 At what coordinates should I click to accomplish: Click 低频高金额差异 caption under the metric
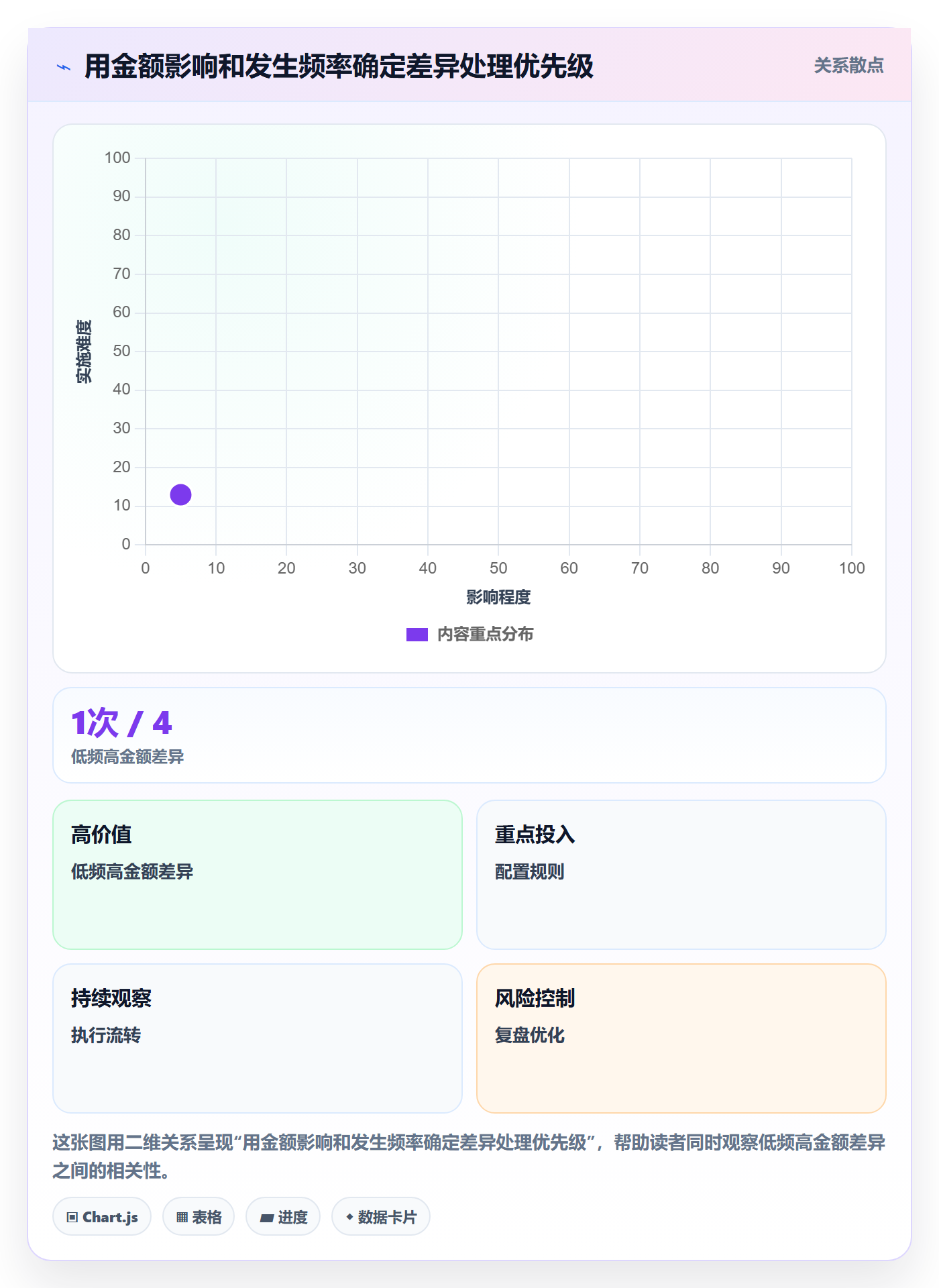coord(127,757)
